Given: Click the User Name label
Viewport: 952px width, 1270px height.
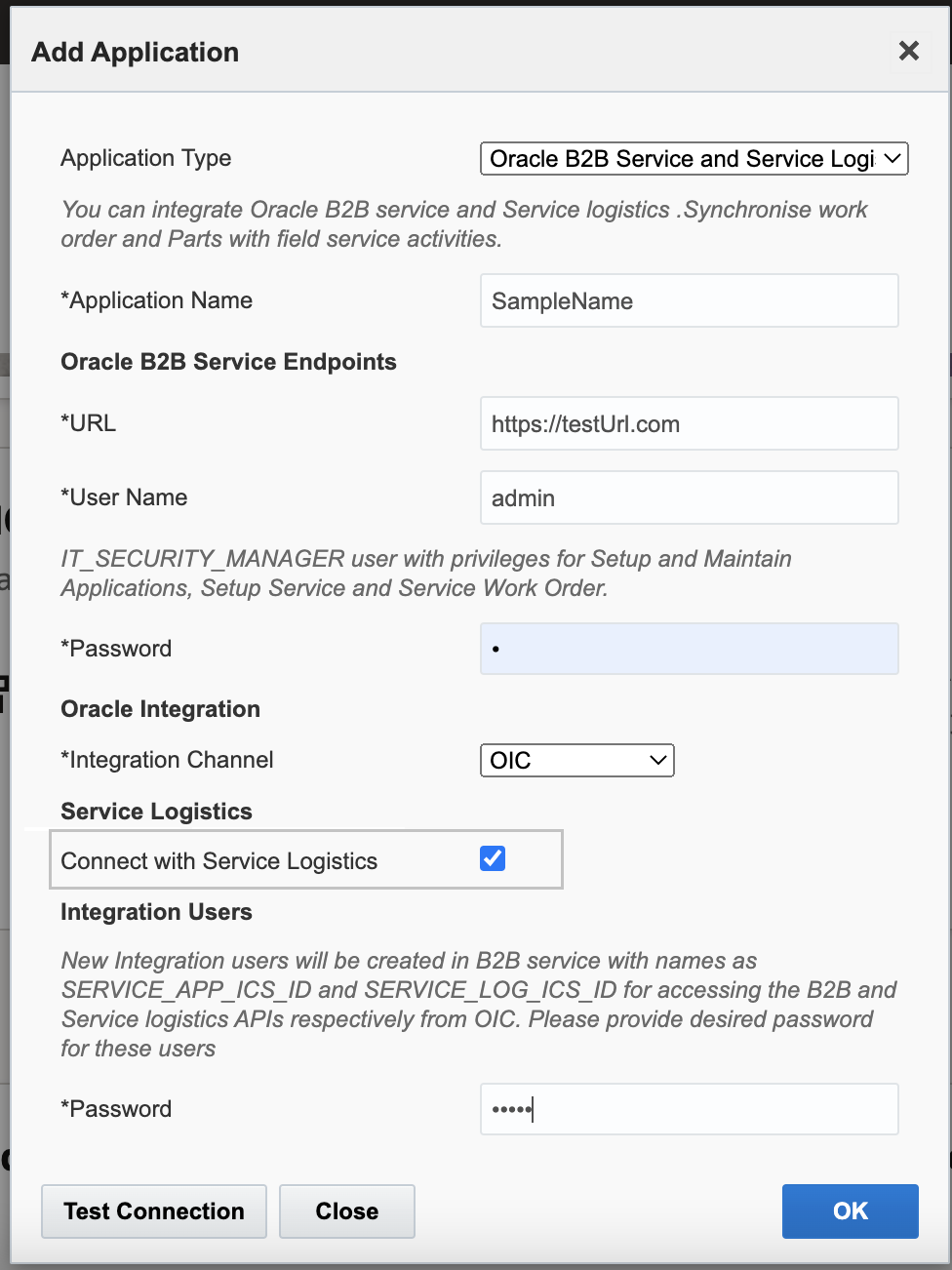Looking at the screenshot, I should (124, 497).
